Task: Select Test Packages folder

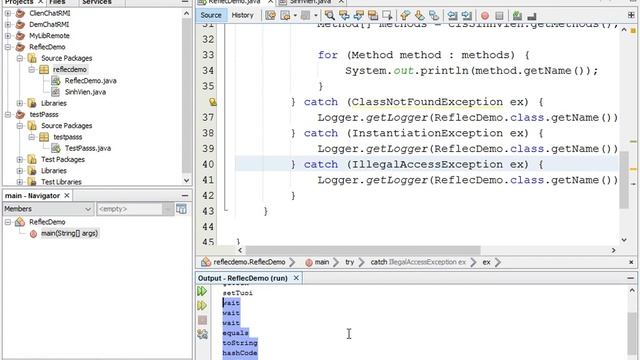Action: tap(63, 160)
